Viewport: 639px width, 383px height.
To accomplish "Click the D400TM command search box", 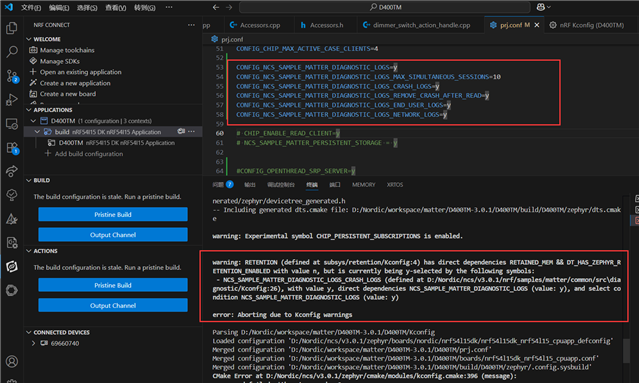I will tap(385, 7).
